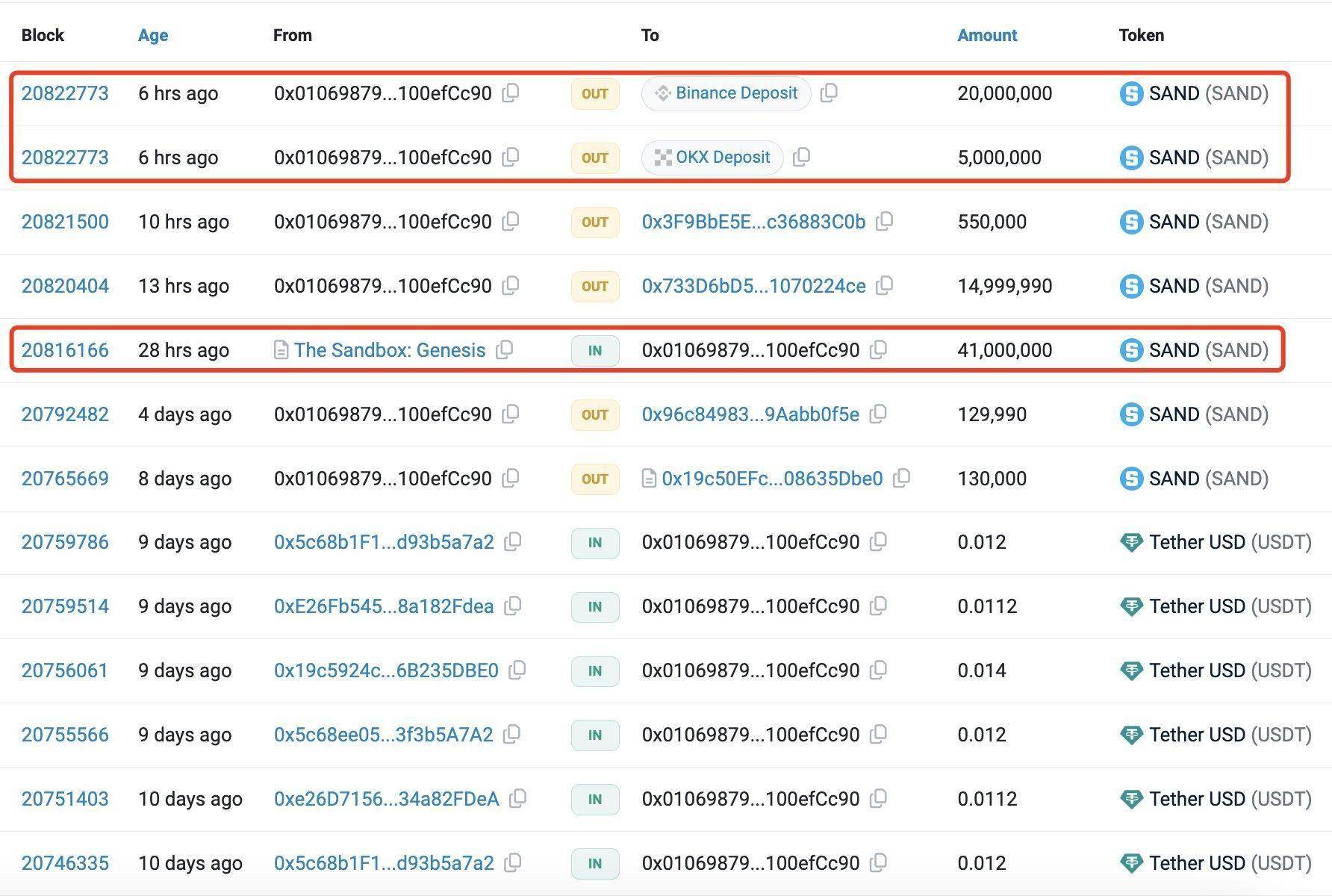
Task: Click contract file icon beside 0x19c50EFc...08635Dbe0
Action: coord(649,479)
